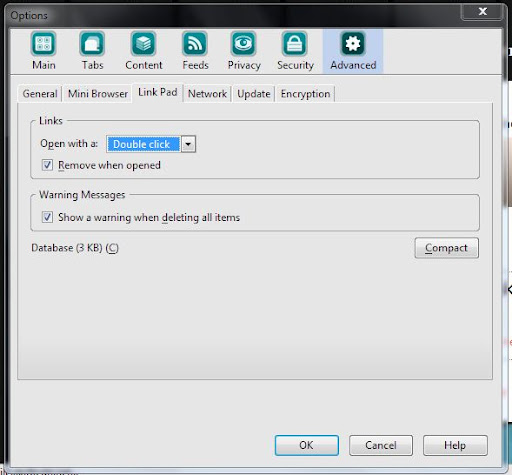Click the Warning Messages group title
The image size is (512, 475).
pyautogui.click(x=82, y=195)
